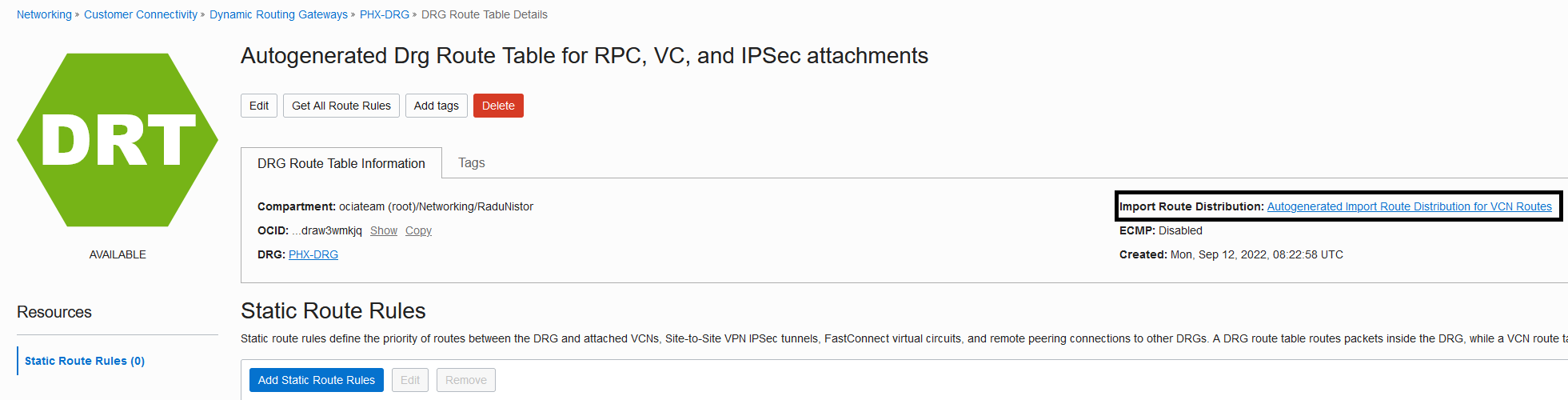The image size is (1568, 400).
Task: Select the DRG Route Table Information tab
Action: click(341, 163)
